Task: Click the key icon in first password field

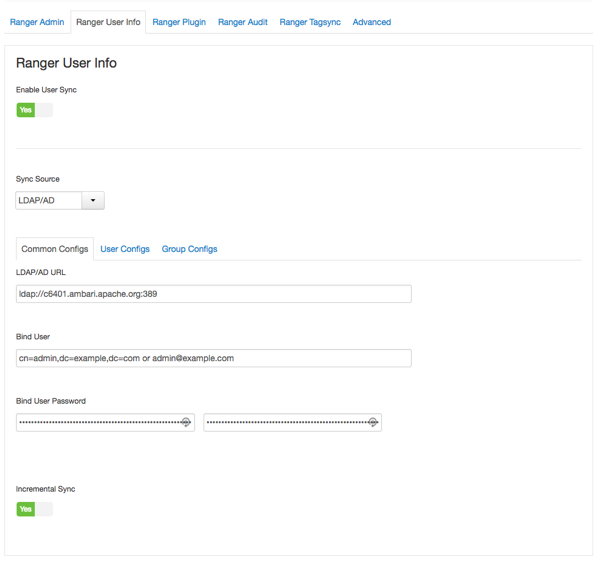Action: (x=186, y=423)
